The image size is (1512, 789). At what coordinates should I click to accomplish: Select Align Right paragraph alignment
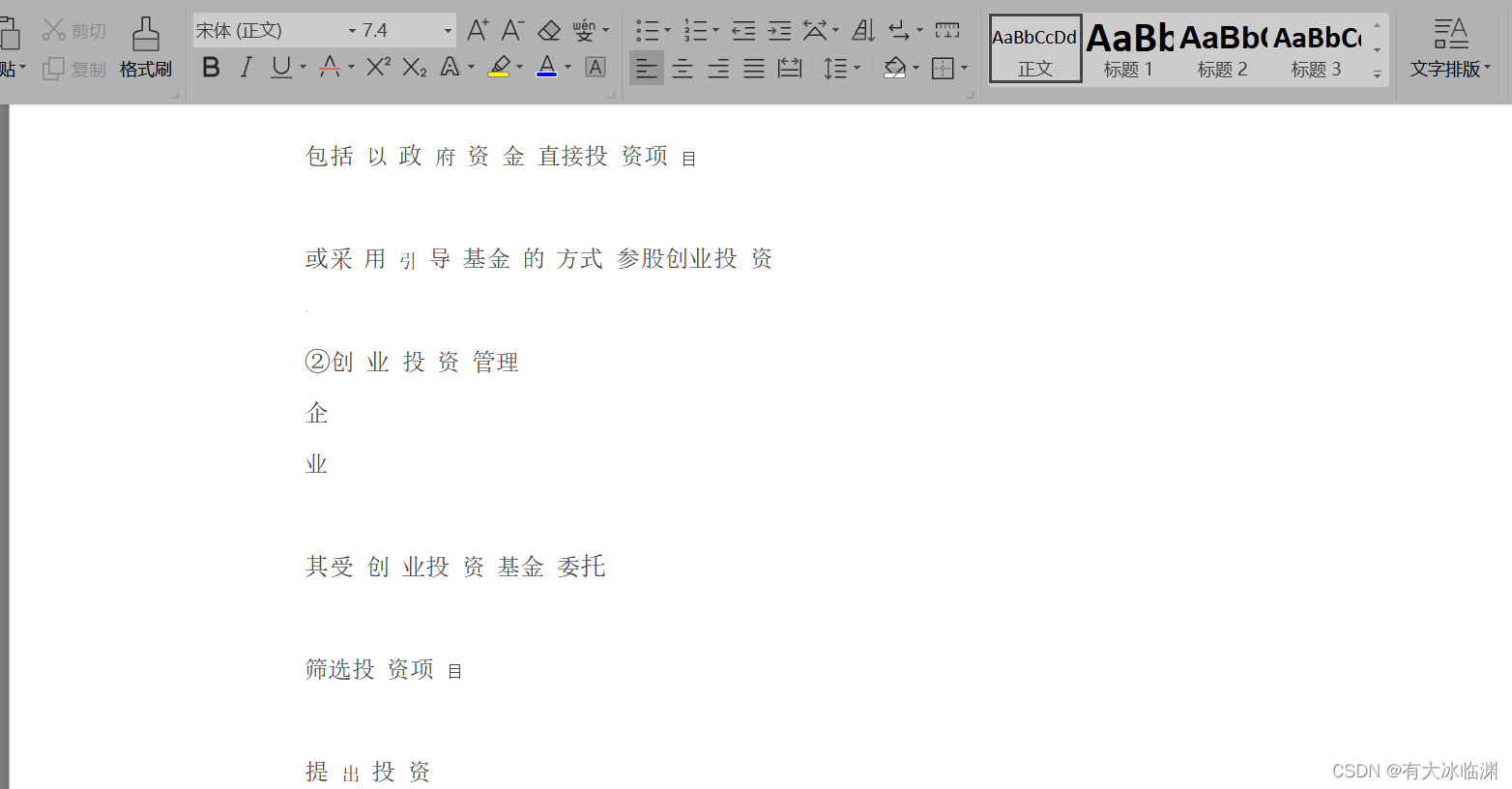718,68
